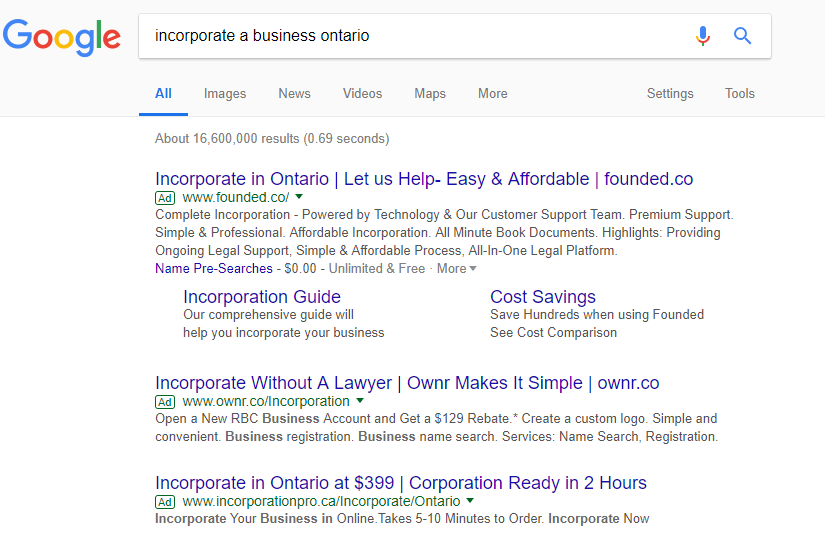Viewport: 825px width, 540px height.
Task: Switch to the Images tab
Action: pos(224,94)
